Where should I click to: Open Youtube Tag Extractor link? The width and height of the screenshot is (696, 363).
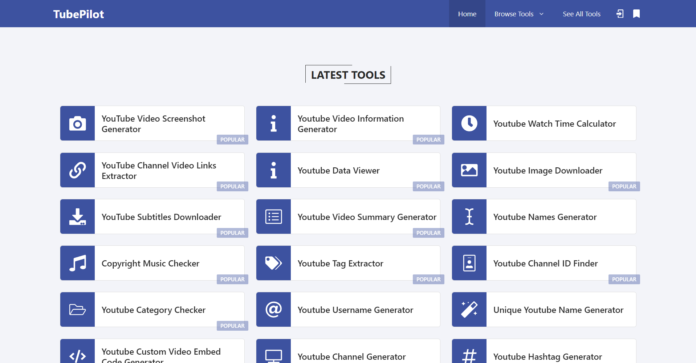tap(340, 264)
